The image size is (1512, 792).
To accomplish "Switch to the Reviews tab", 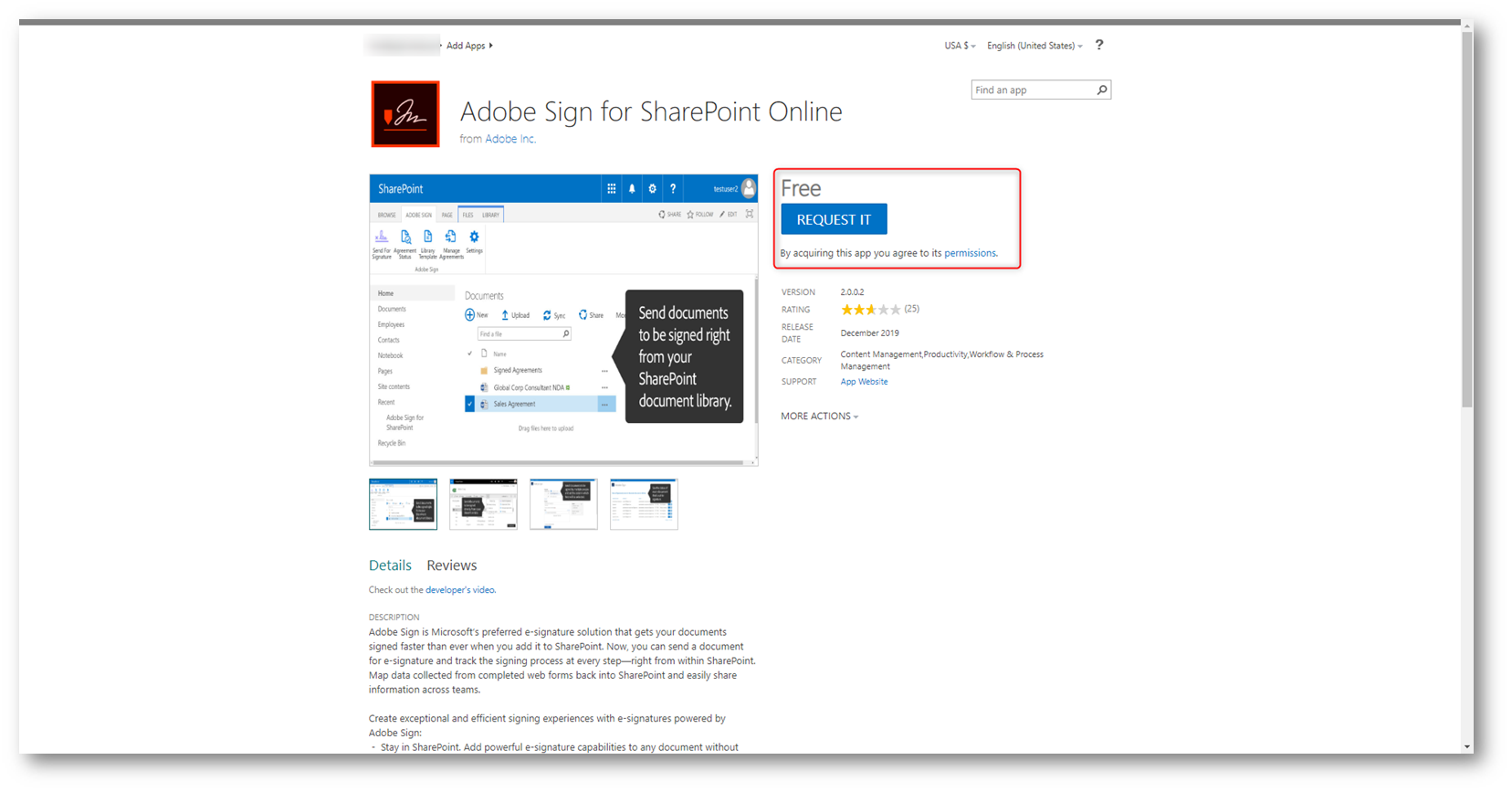I will [452, 565].
